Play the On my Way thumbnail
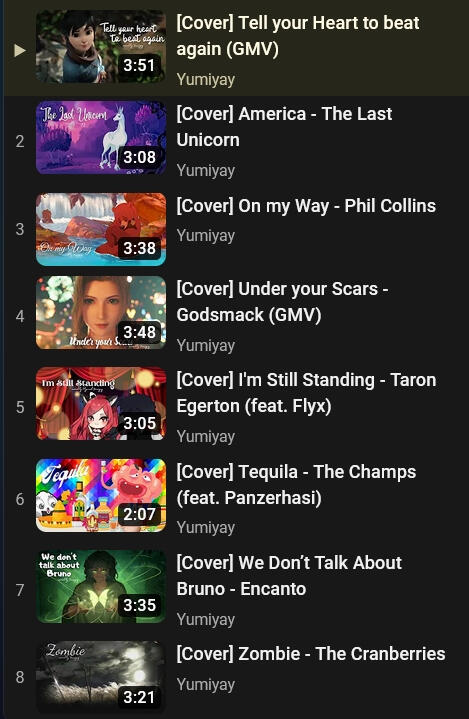The width and height of the screenshot is (469, 719). [x=101, y=229]
